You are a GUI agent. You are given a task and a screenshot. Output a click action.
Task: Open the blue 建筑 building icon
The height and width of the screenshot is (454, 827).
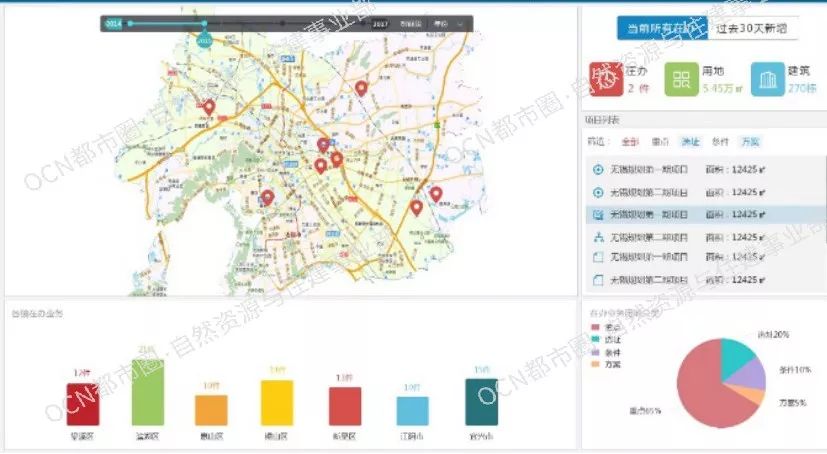(x=767, y=79)
